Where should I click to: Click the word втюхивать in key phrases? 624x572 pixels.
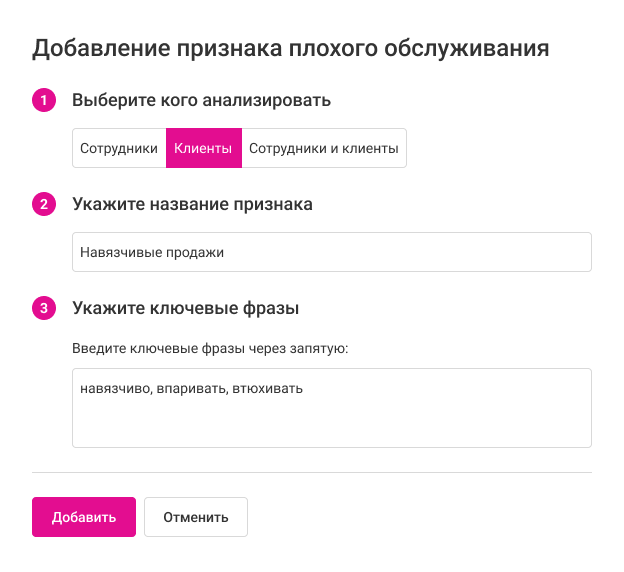pos(267,388)
